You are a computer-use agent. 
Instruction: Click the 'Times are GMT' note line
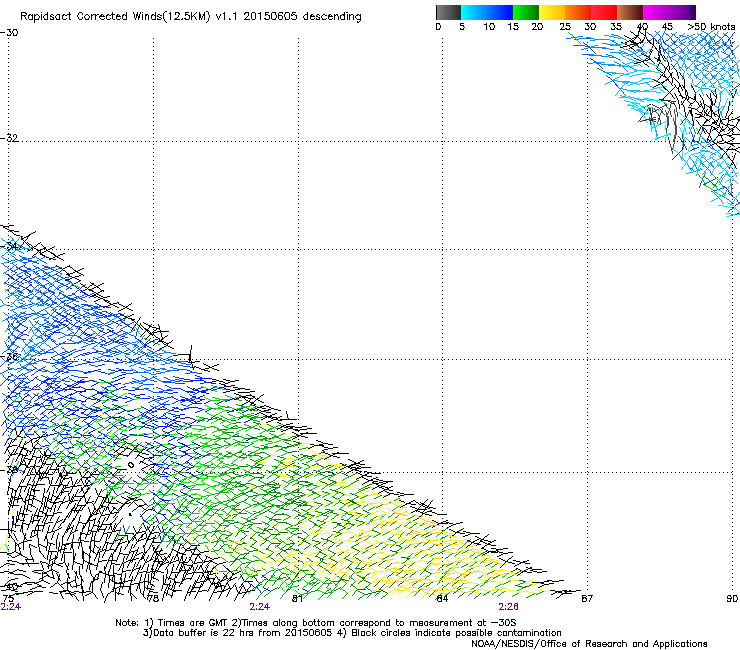click(316, 623)
